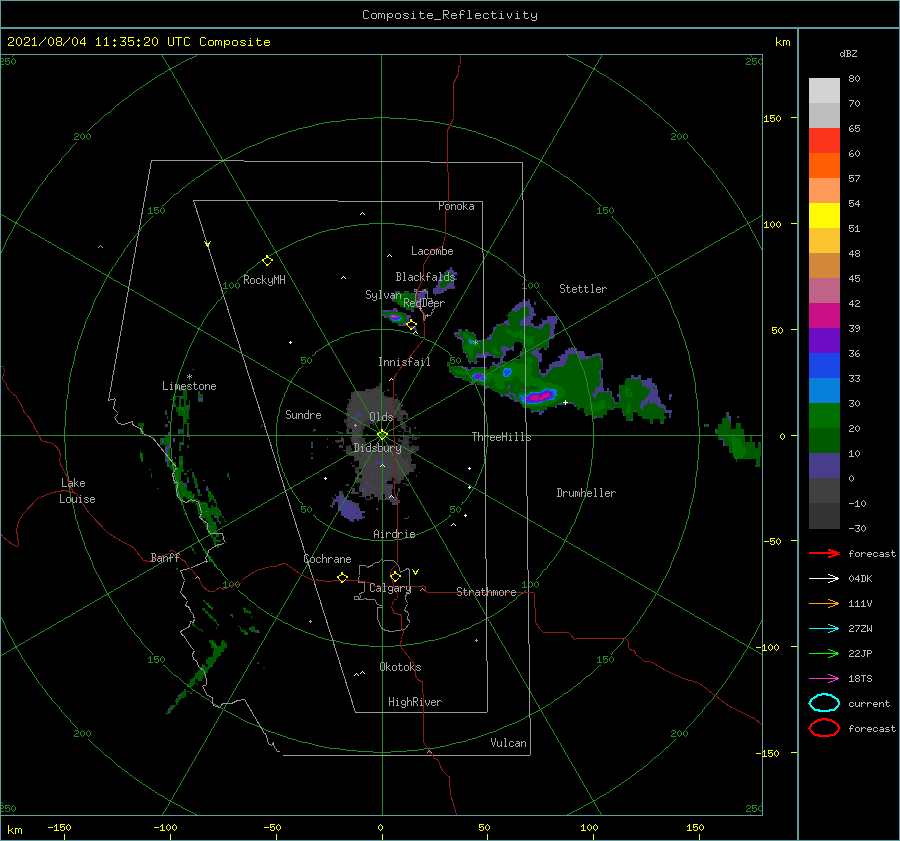Screen dimensions: 900x841
Task: Pick the magenta swatch between 42 and 39
Action: click(x=824, y=316)
